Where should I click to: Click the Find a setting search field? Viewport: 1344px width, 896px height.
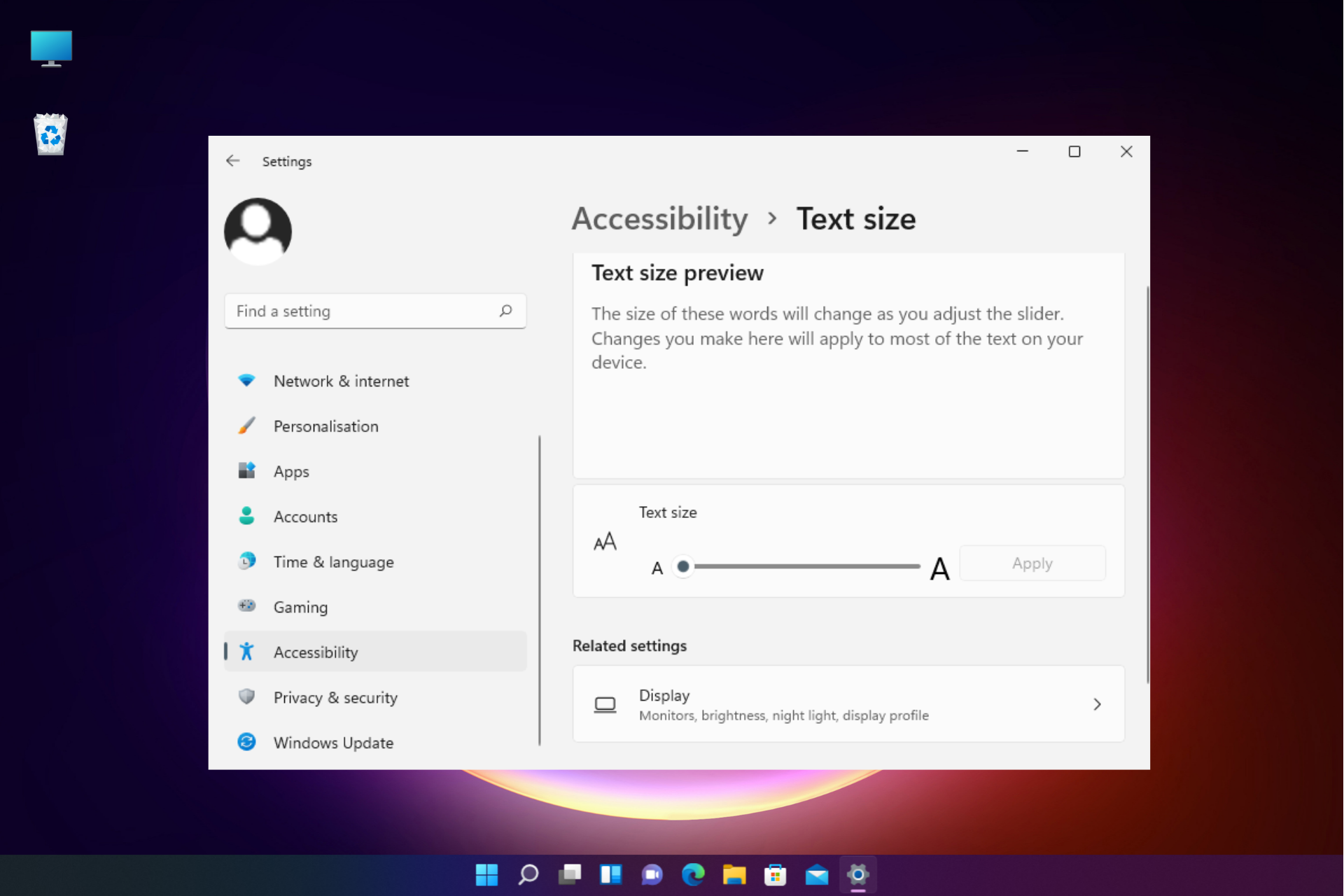pos(373,311)
